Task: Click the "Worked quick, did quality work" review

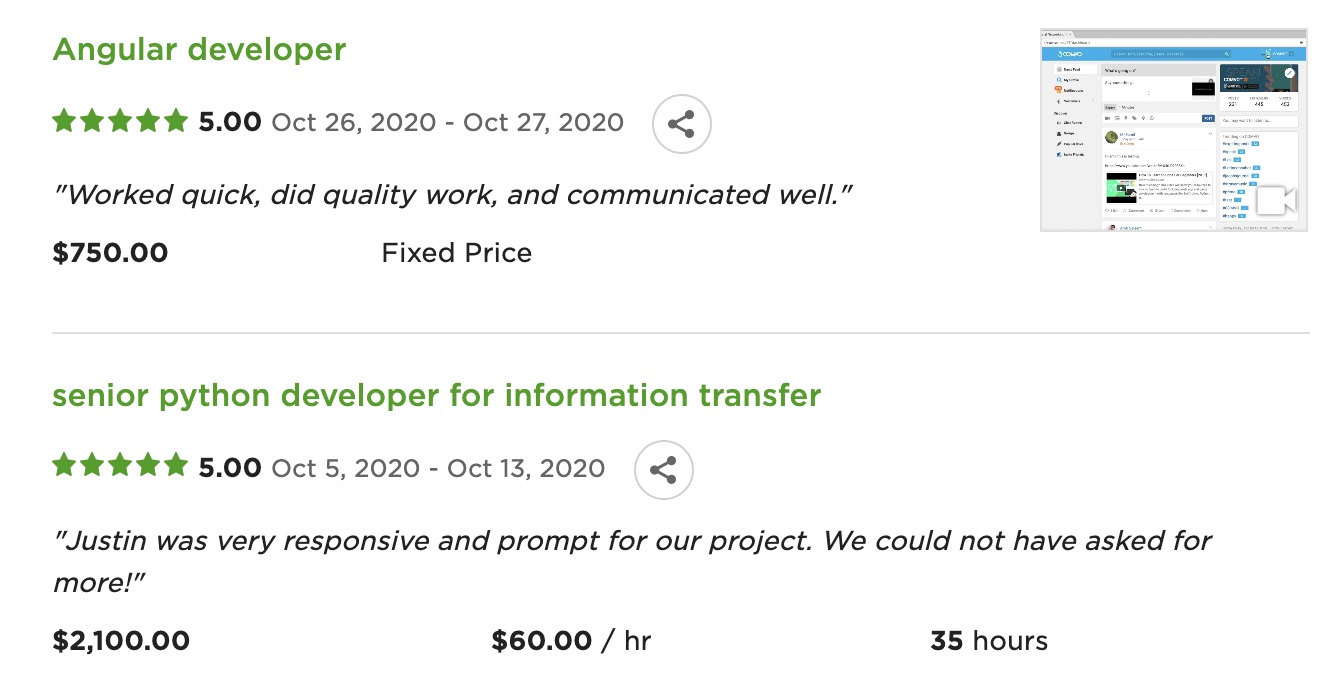Action: pyautogui.click(x=452, y=194)
